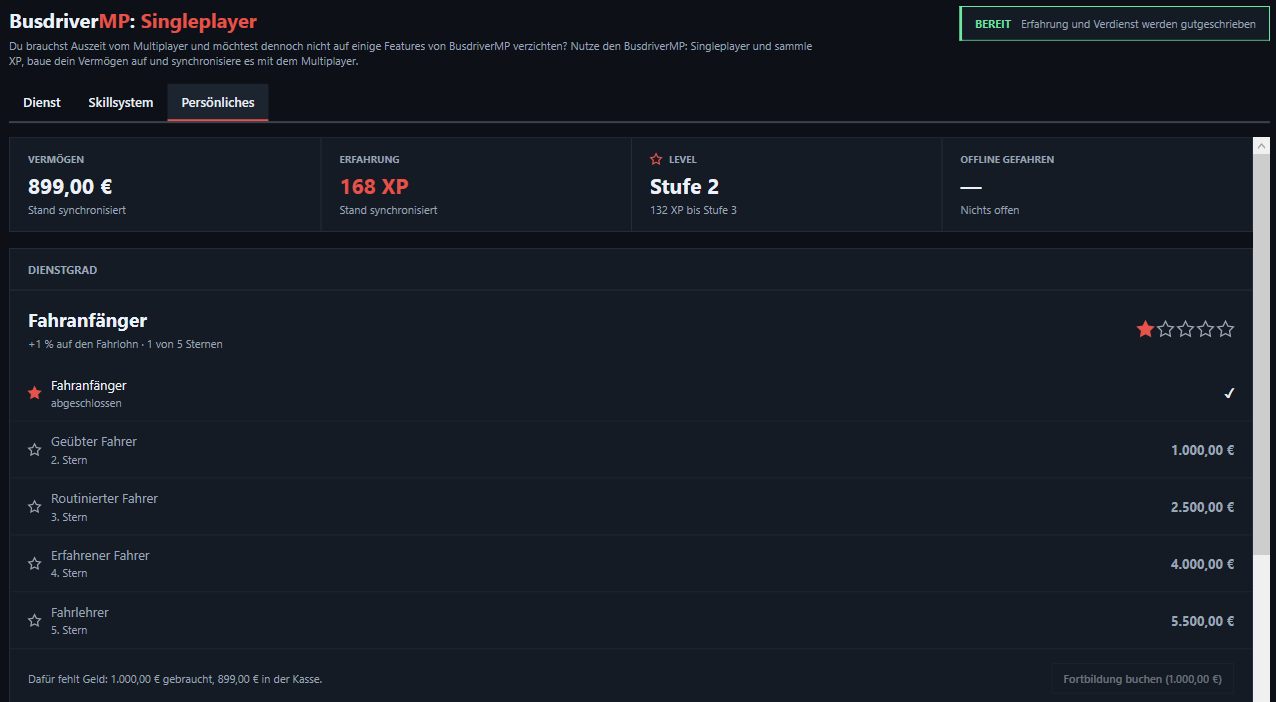Click the star icon beside Fahrlehrer

click(x=35, y=621)
